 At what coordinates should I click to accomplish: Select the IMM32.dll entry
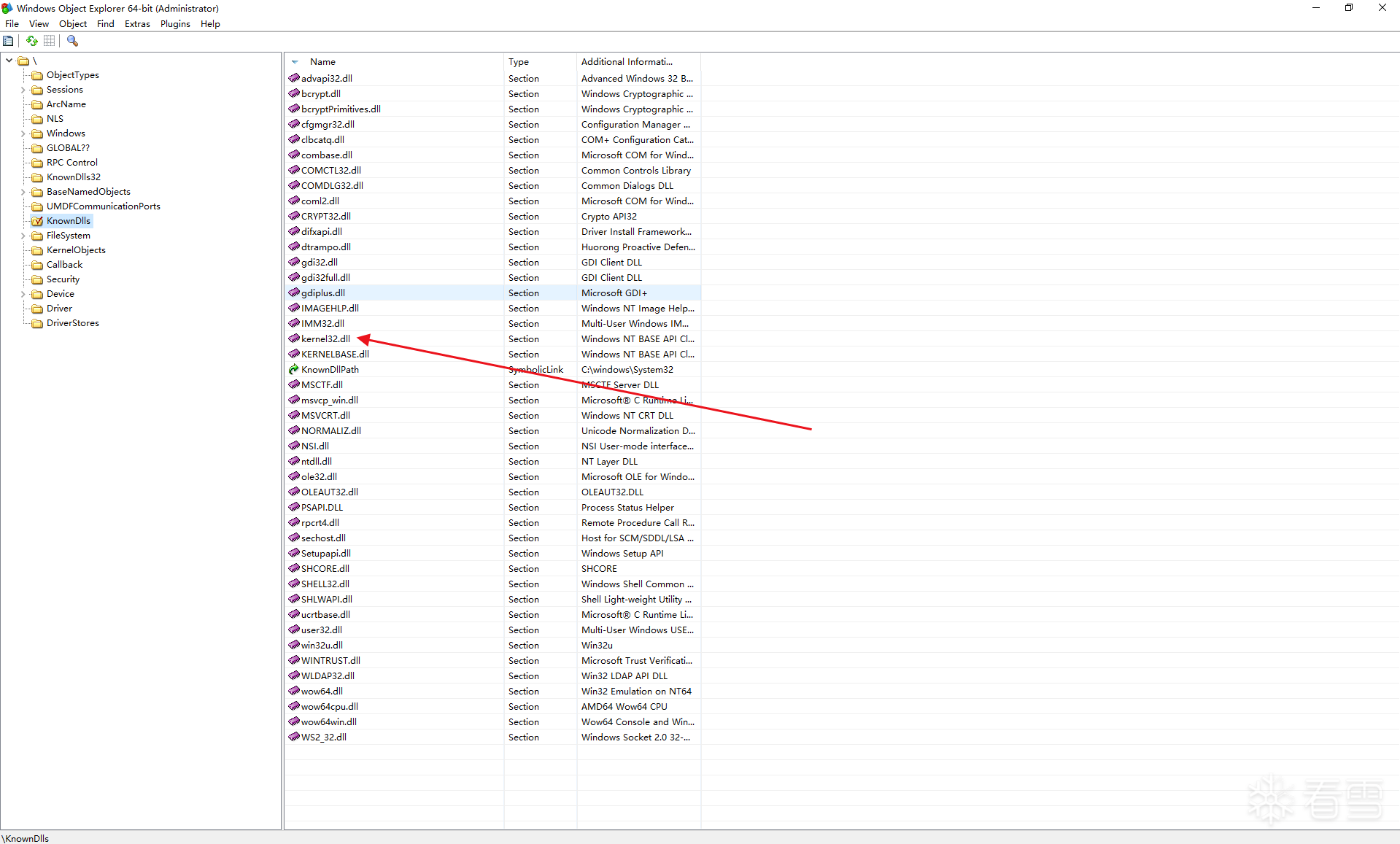pyautogui.click(x=322, y=323)
